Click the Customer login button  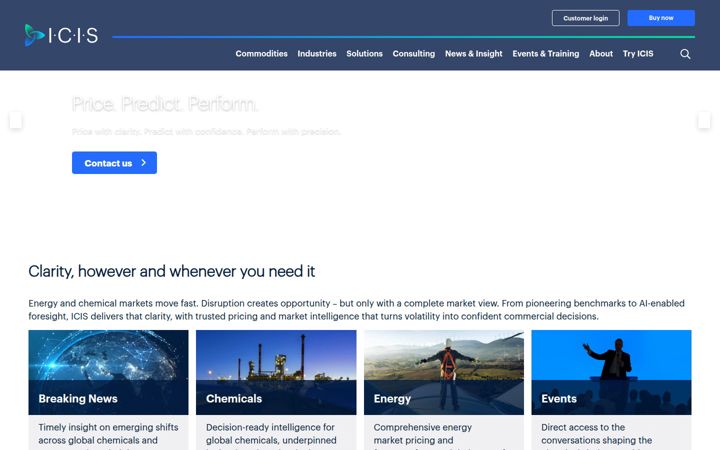point(585,18)
